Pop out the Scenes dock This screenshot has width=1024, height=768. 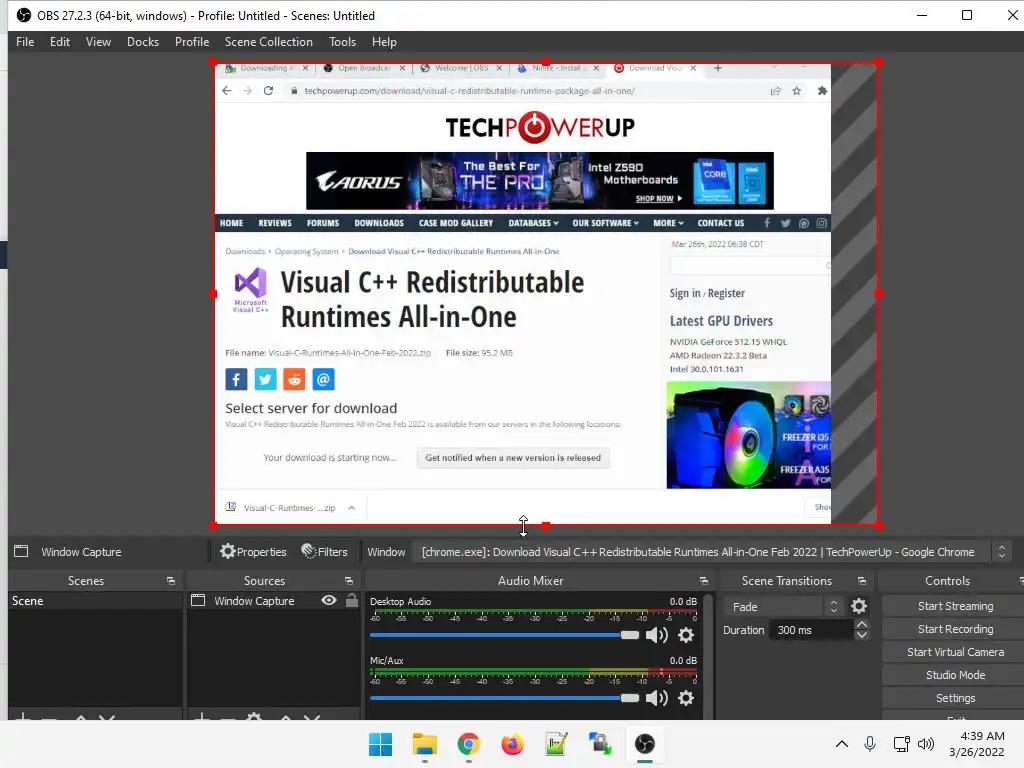(171, 581)
